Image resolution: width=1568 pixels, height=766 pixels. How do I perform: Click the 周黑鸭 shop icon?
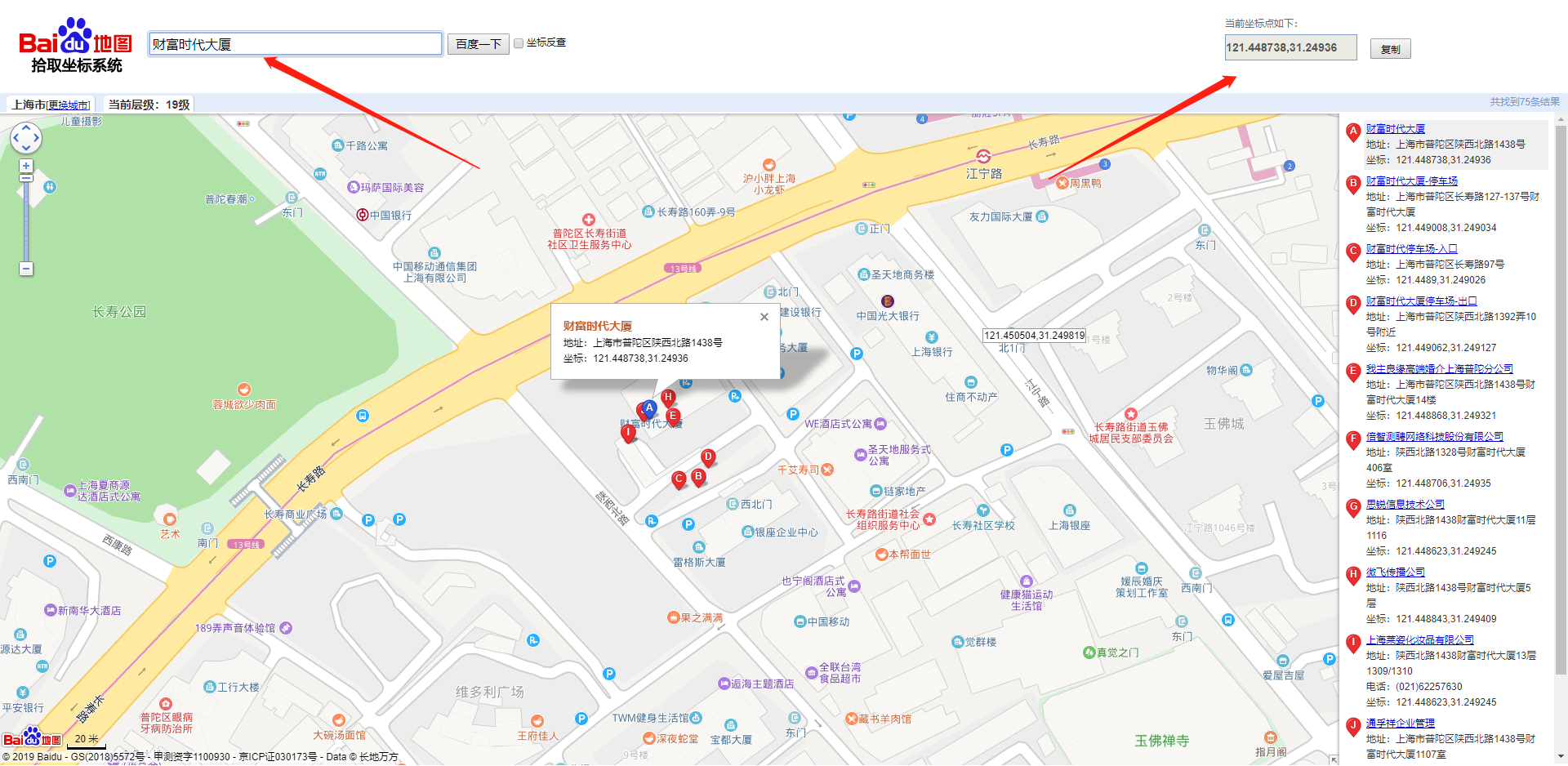click(x=1062, y=183)
